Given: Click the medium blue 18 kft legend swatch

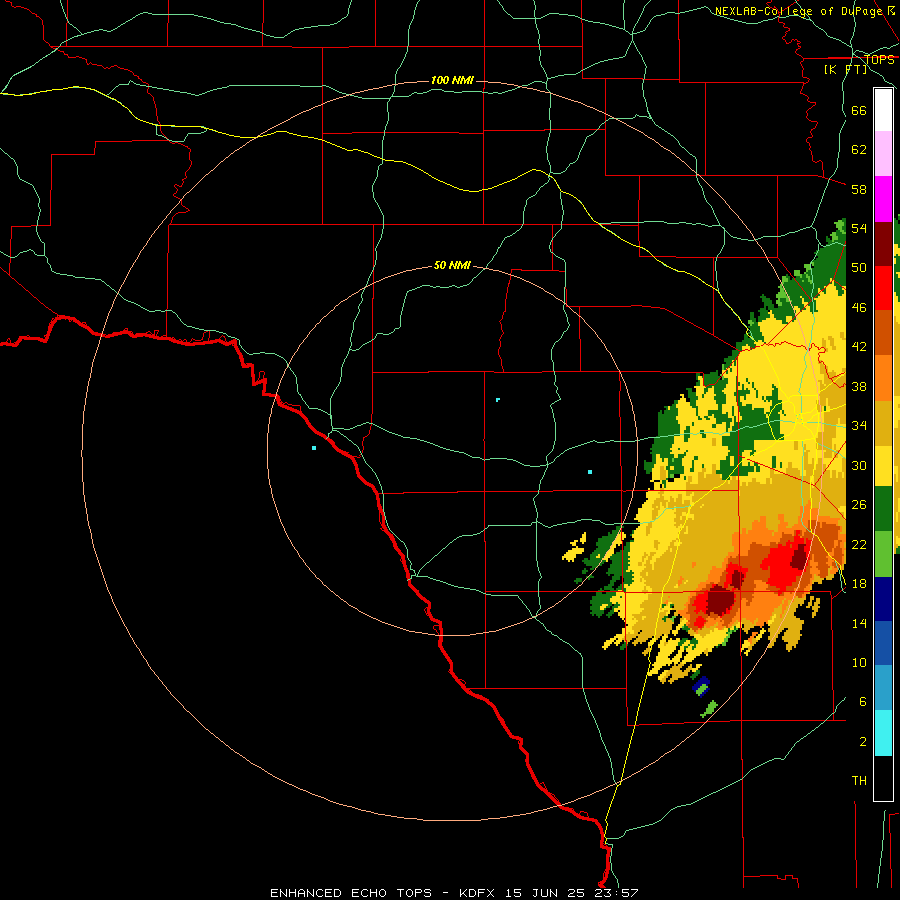Looking at the screenshot, I should point(883,643).
